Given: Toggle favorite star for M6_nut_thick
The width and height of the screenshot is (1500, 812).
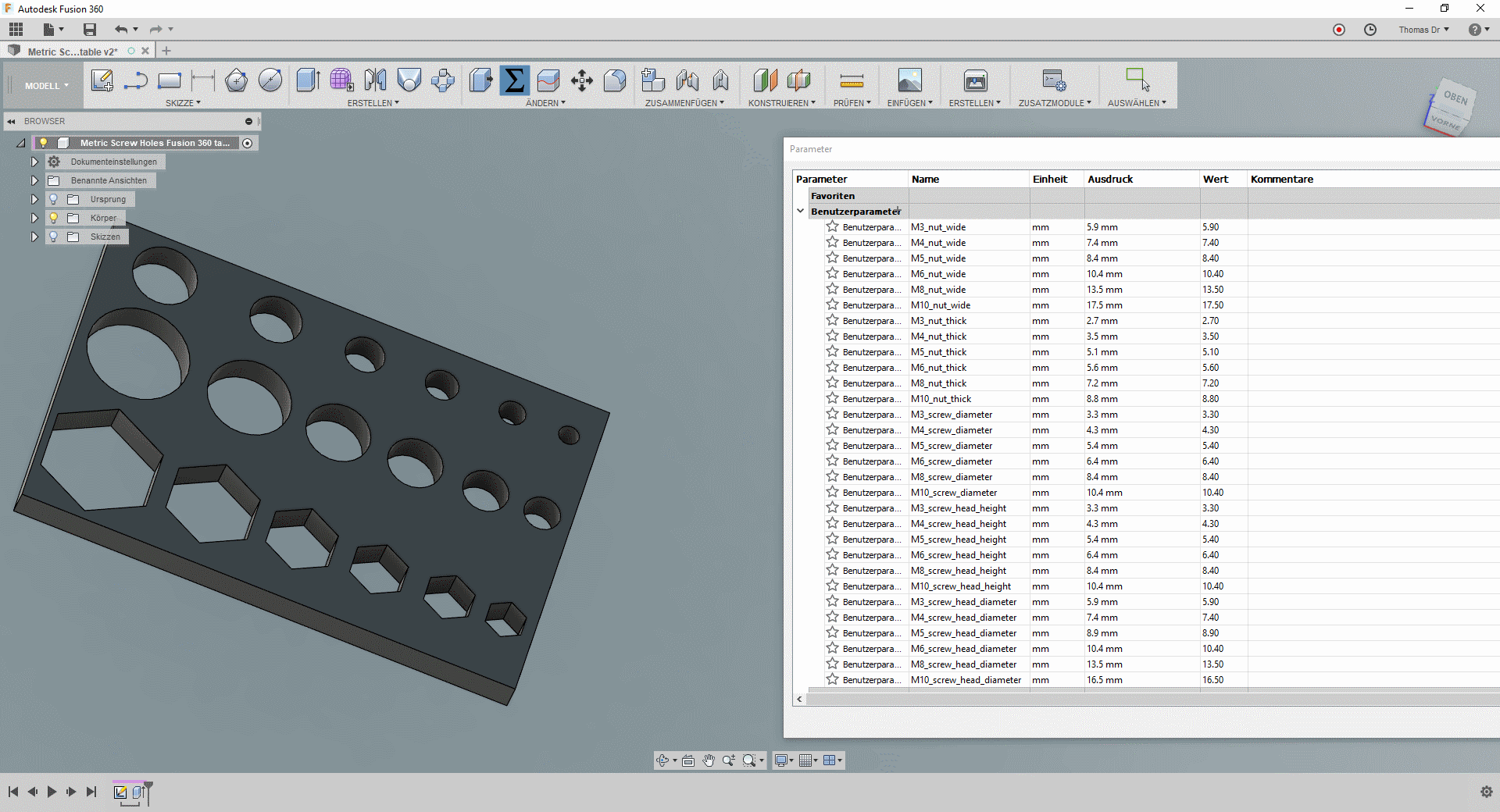Looking at the screenshot, I should [833, 368].
